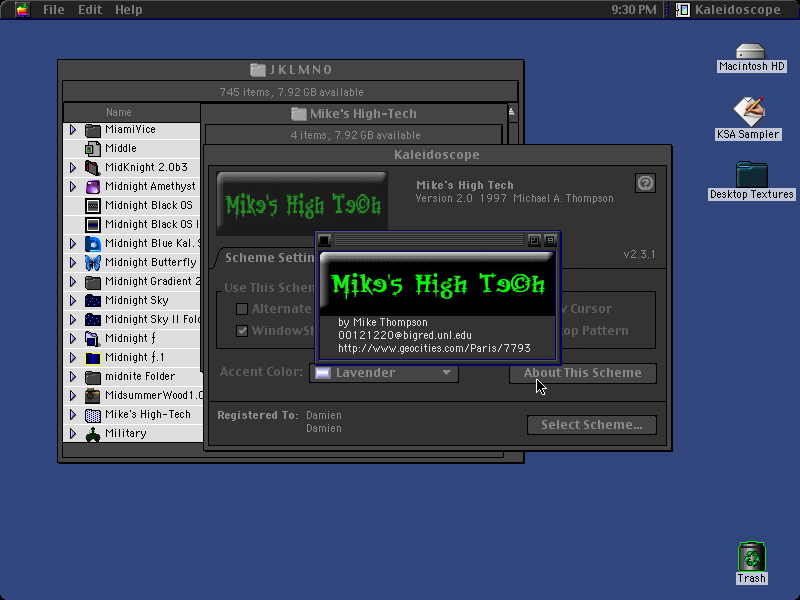This screenshot has width=800, height=600.
Task: Select the Middle file name text
Action: pyautogui.click(x=120, y=148)
